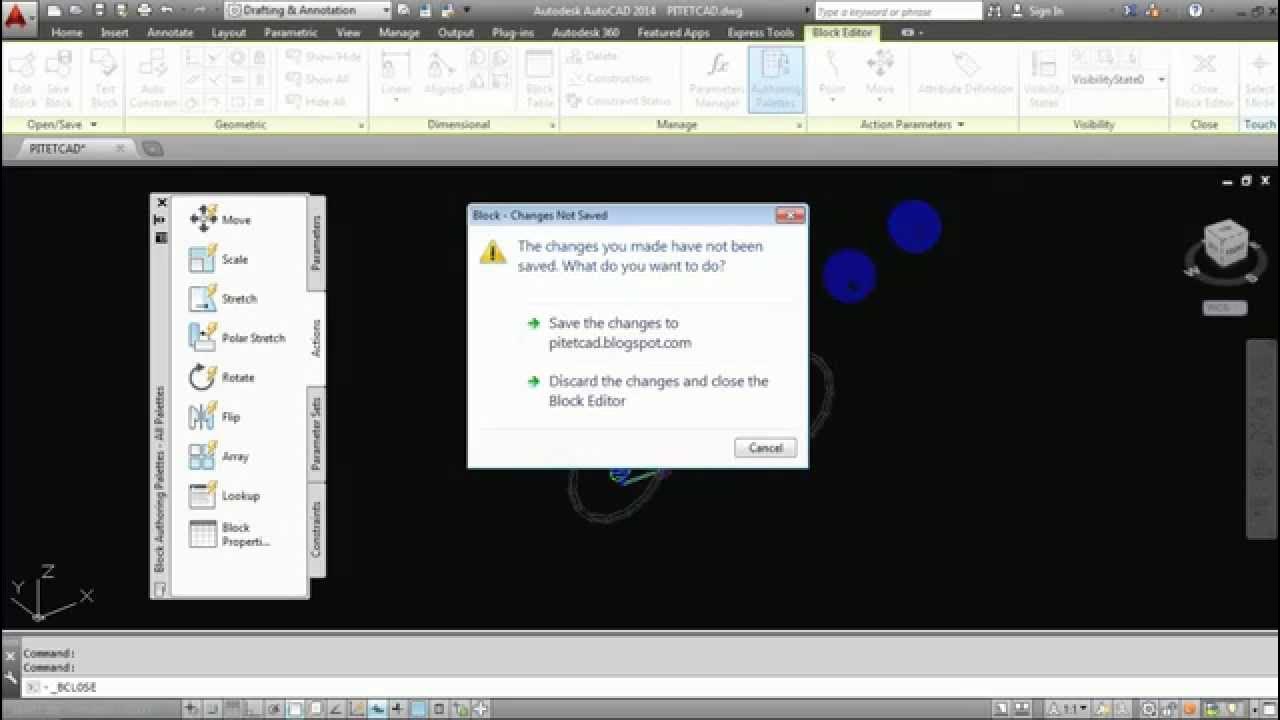Click Edit Block in the ribbon
This screenshot has height=720, width=1280.
click(22, 80)
